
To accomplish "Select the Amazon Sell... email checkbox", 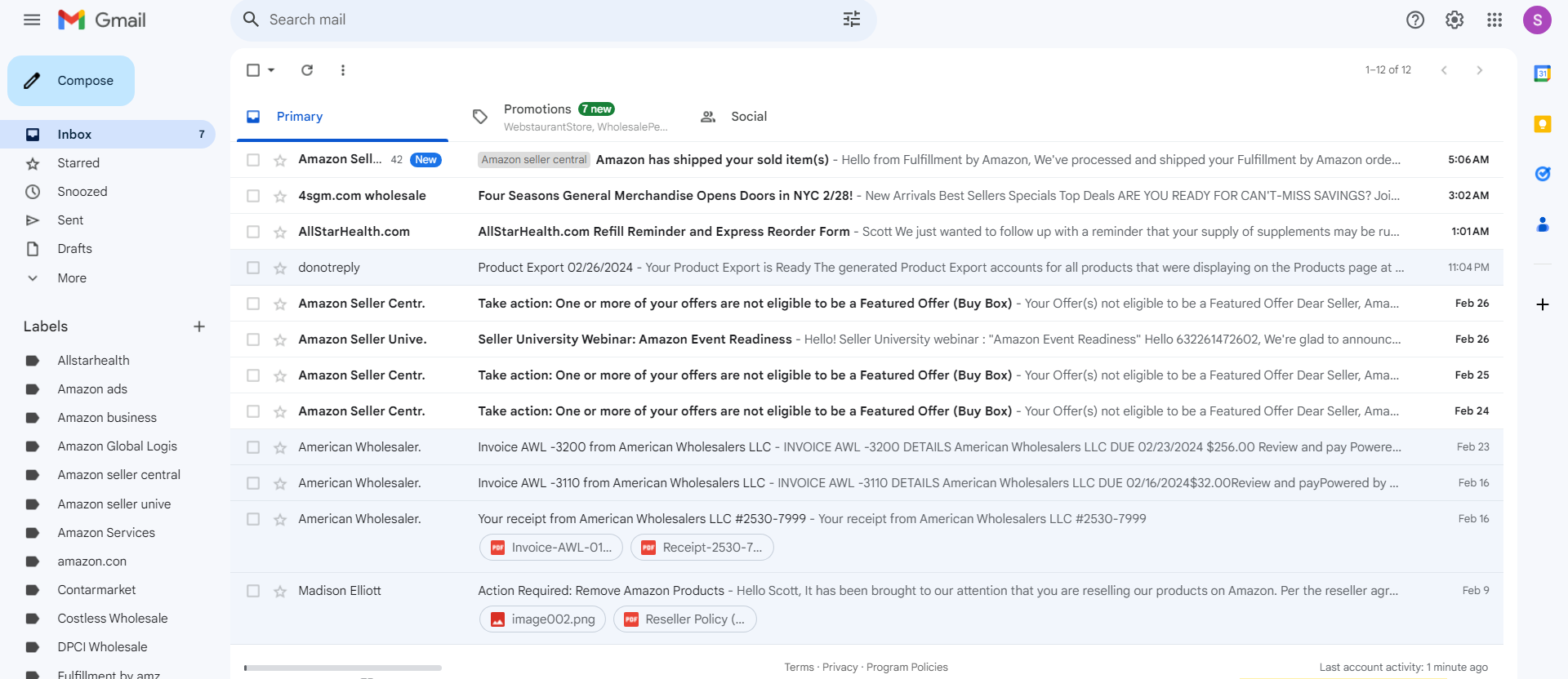I will [253, 160].
